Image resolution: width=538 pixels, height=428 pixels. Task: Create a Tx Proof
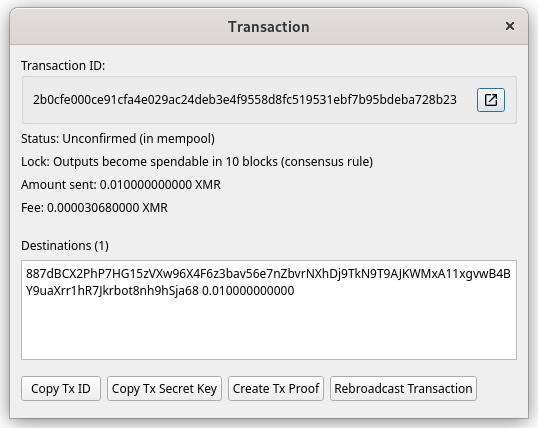276,389
